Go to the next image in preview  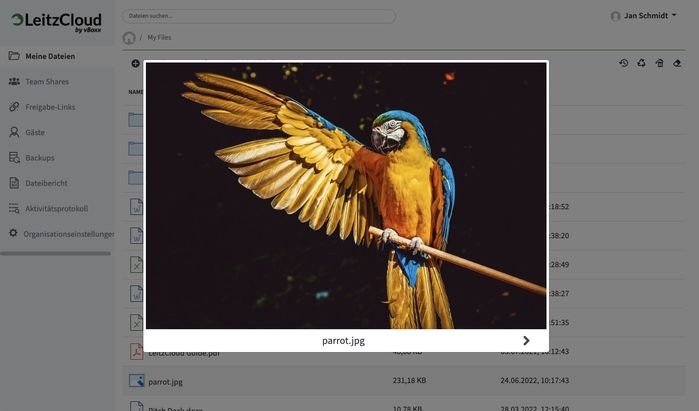pos(526,341)
